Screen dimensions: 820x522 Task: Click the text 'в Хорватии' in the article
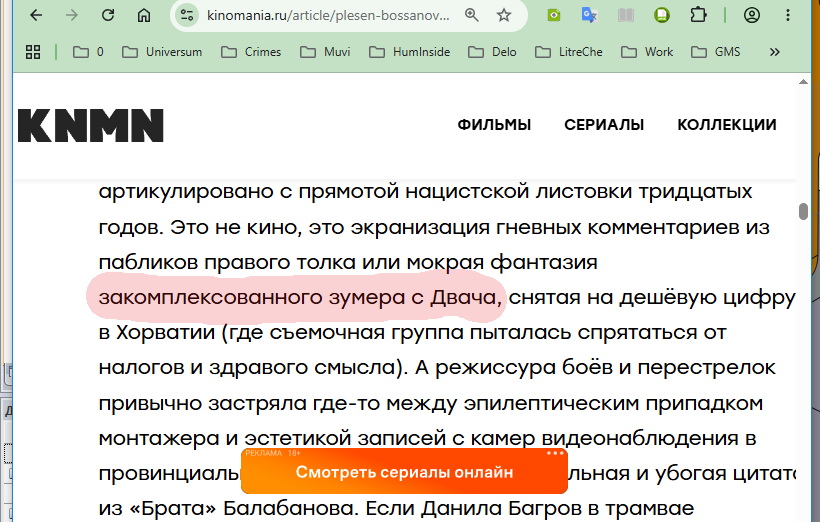tap(156, 333)
